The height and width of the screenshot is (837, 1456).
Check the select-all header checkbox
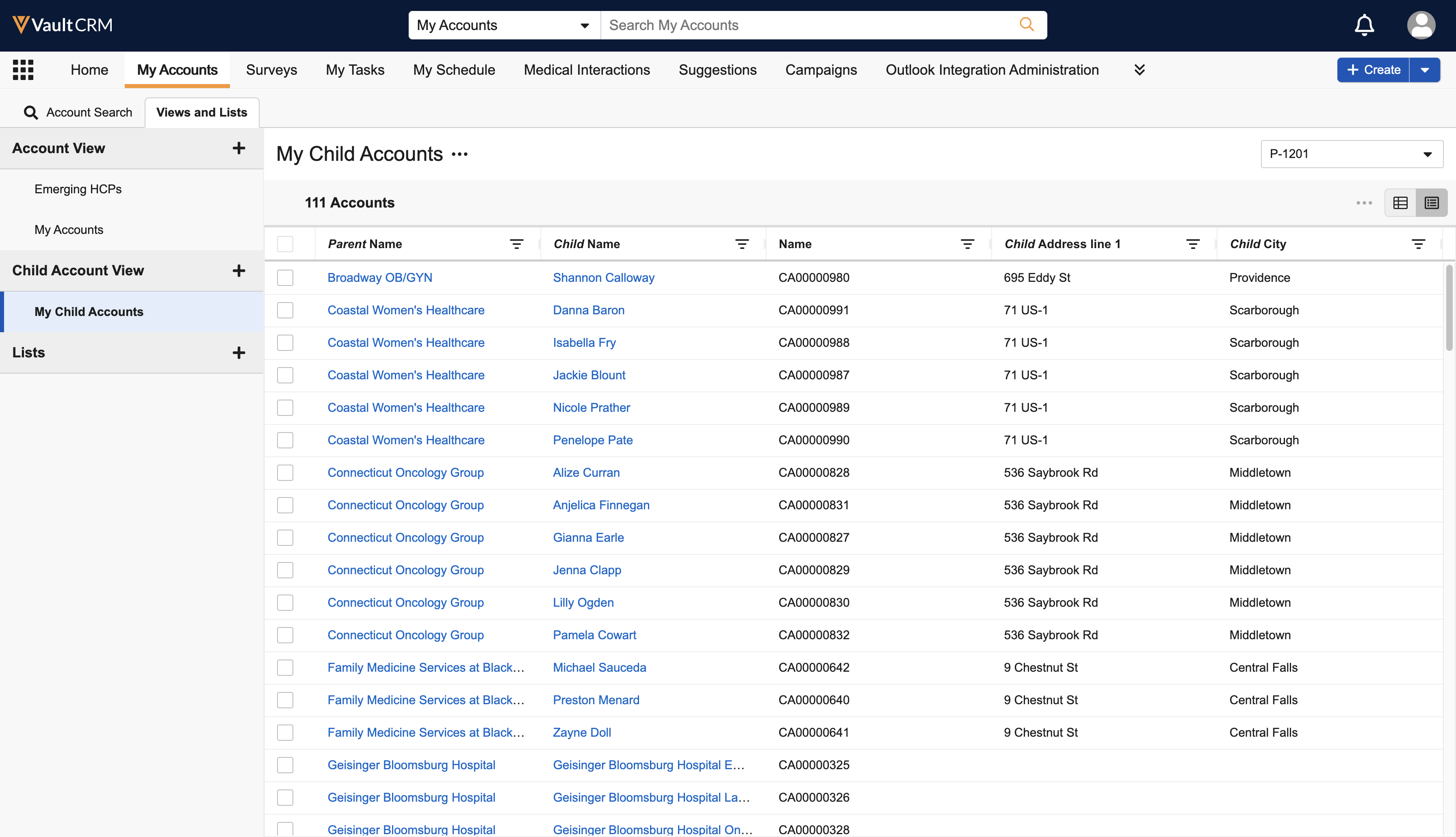[285, 244]
